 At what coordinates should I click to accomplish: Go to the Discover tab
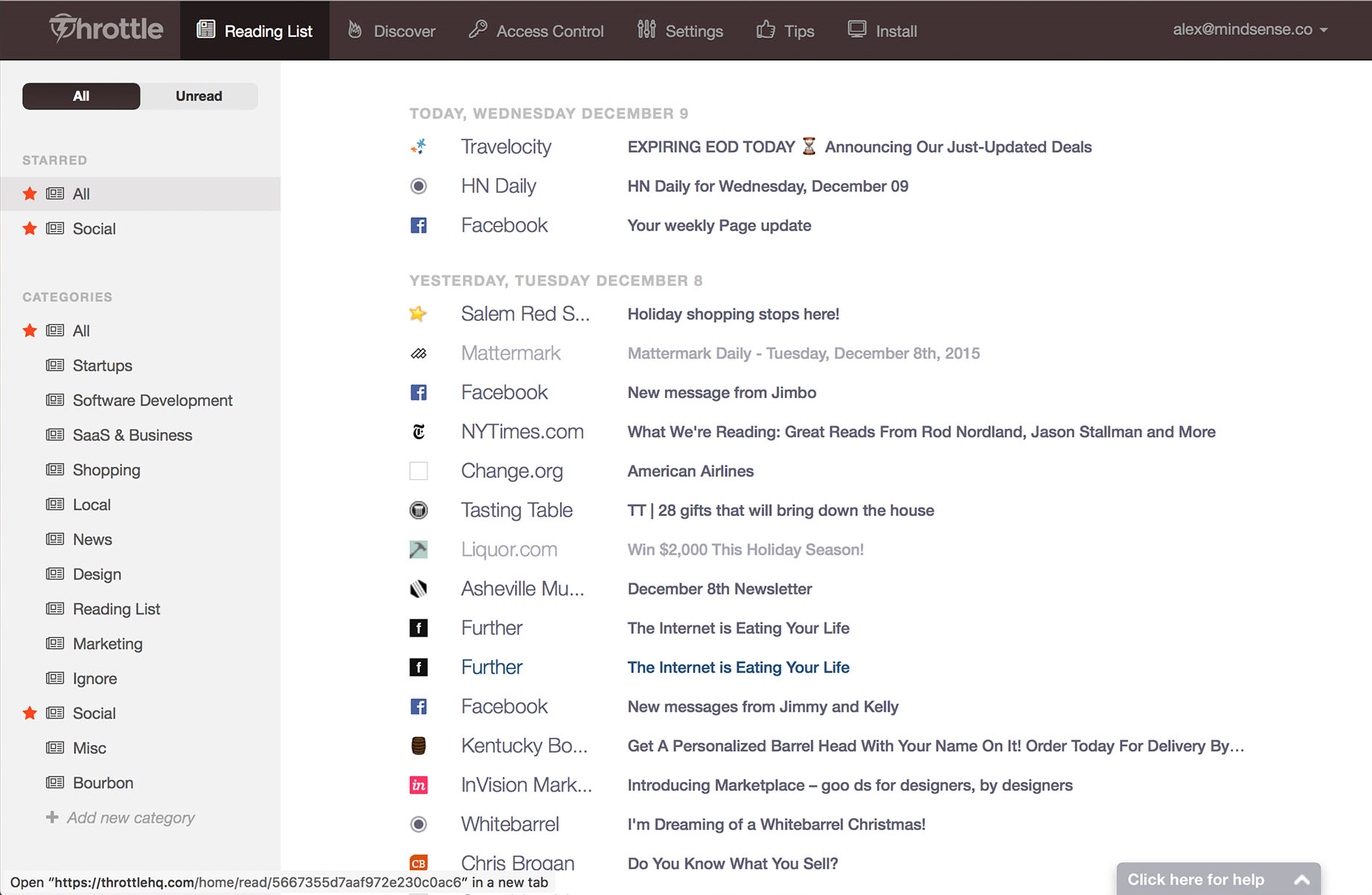point(392,30)
